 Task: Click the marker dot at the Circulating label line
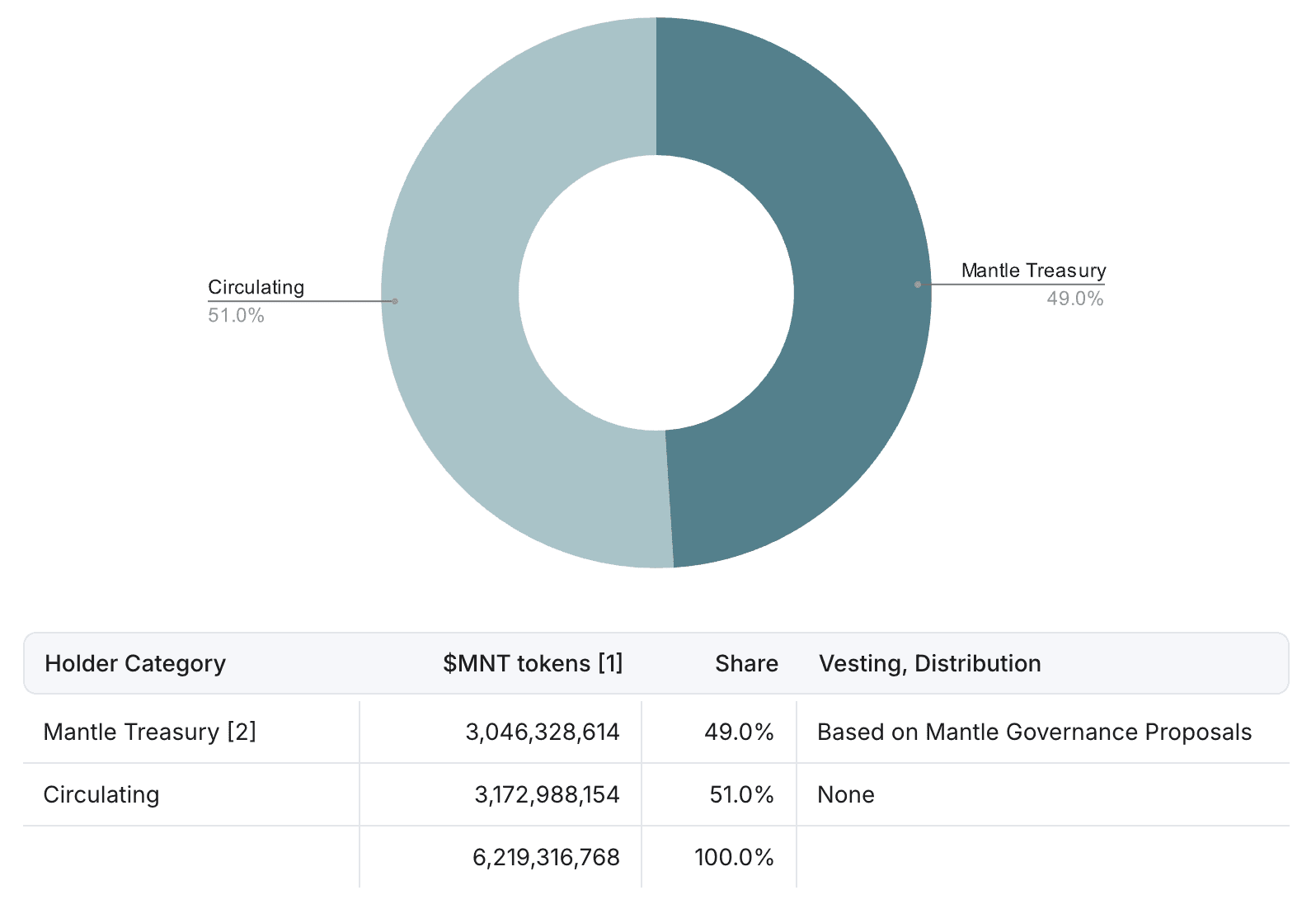[x=395, y=301]
